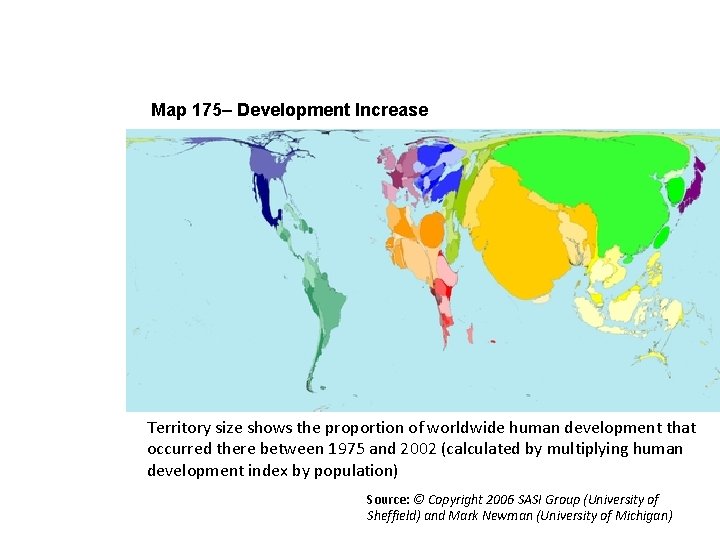Click the caption line 'occurred there between 1975 and 2002'

click(x=414, y=449)
